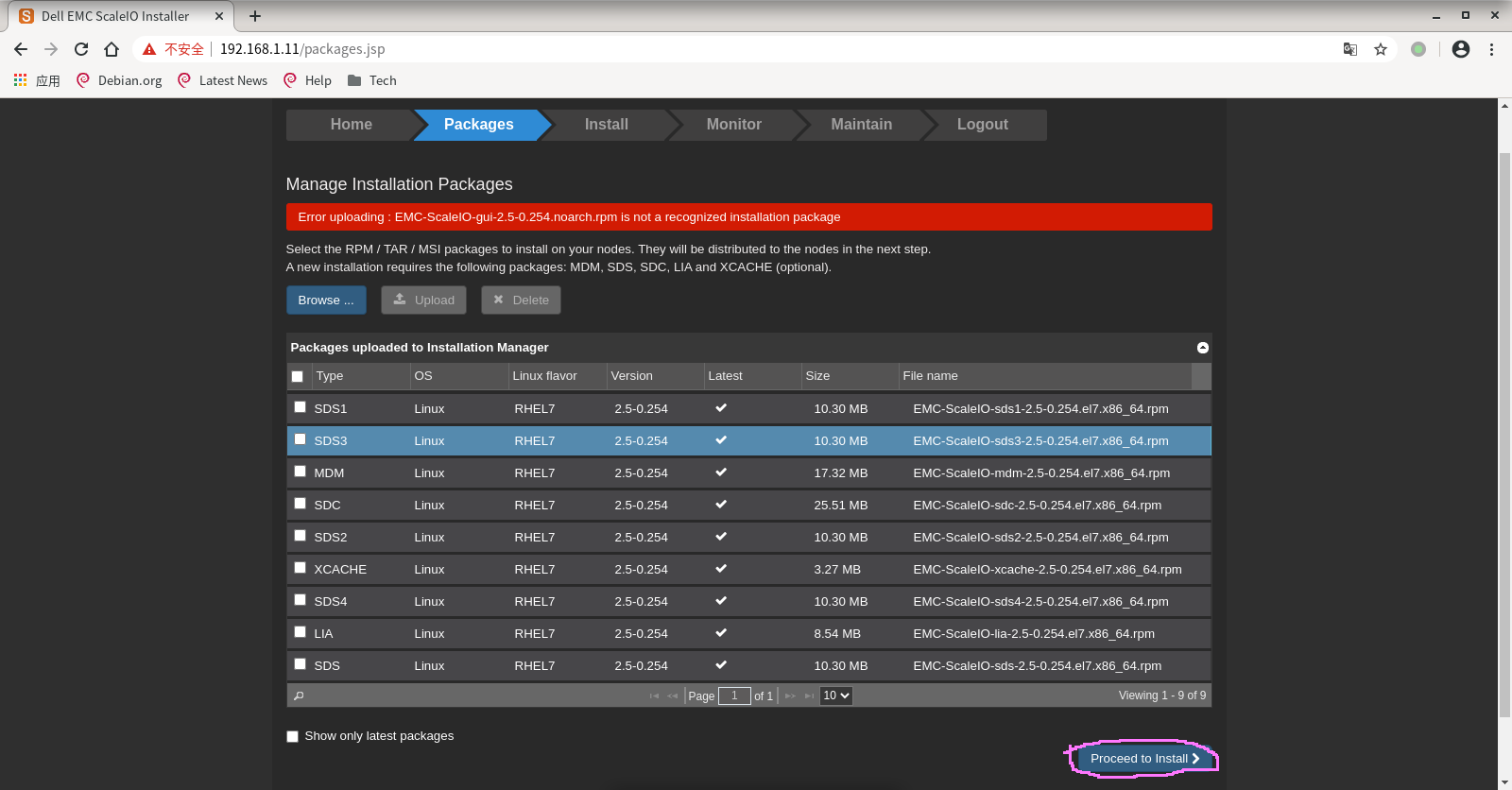
Task: Click the Delete button
Action: pos(521,301)
